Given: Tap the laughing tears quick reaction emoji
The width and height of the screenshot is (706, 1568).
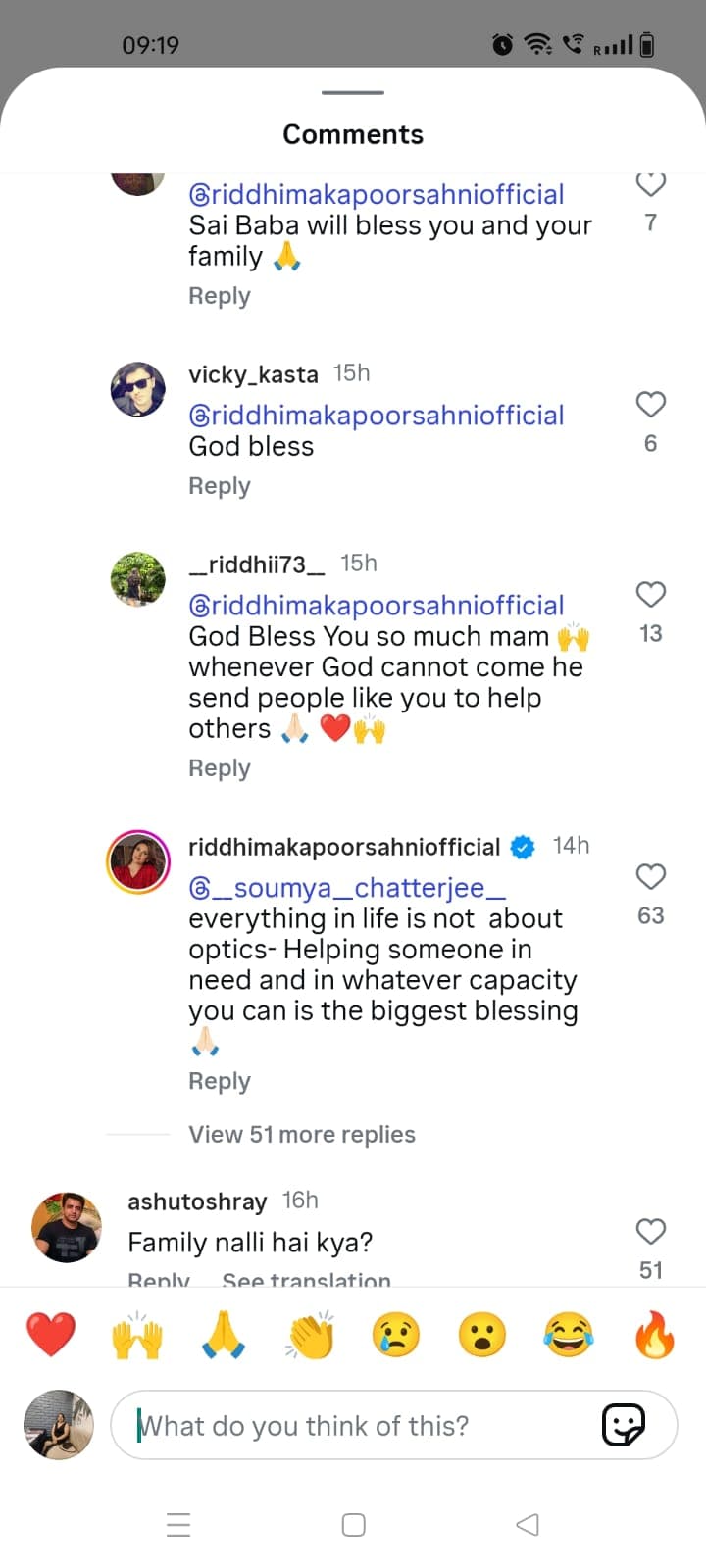Looking at the screenshot, I should (569, 1335).
